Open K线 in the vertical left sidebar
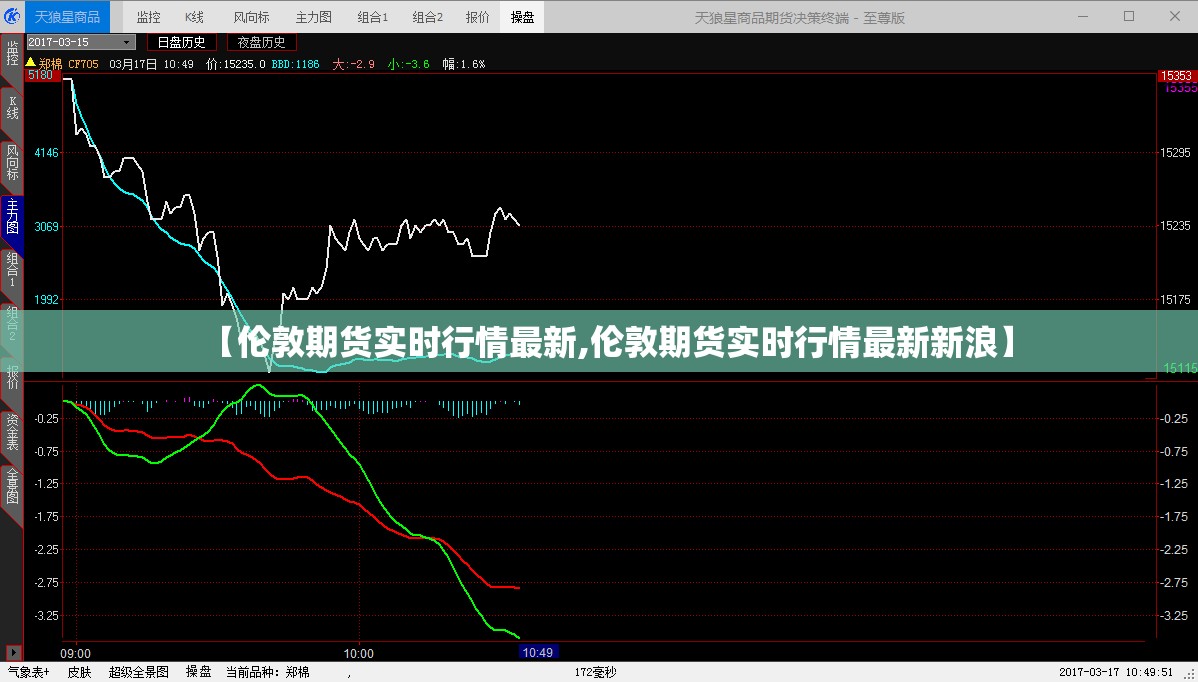Image resolution: width=1198 pixels, height=682 pixels. tap(12, 108)
